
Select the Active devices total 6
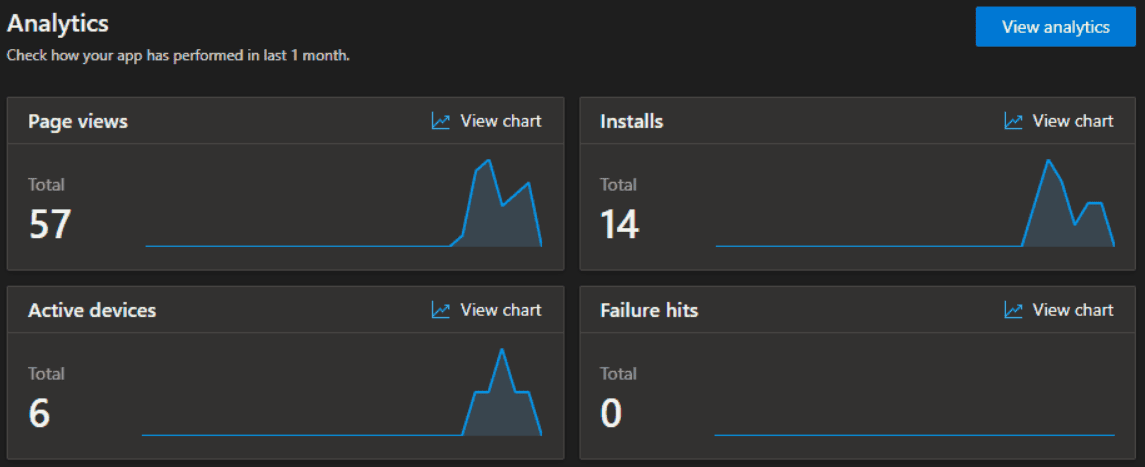pos(39,414)
